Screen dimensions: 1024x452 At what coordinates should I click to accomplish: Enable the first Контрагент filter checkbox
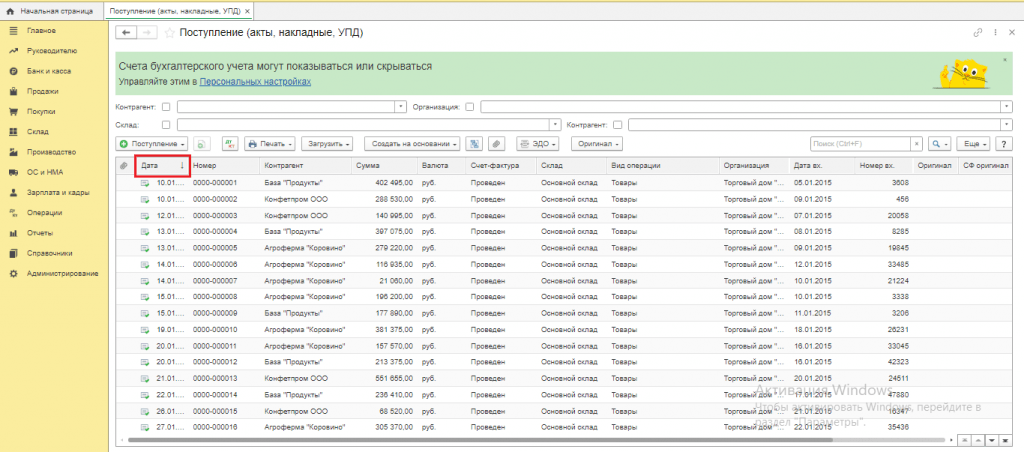click(x=166, y=106)
